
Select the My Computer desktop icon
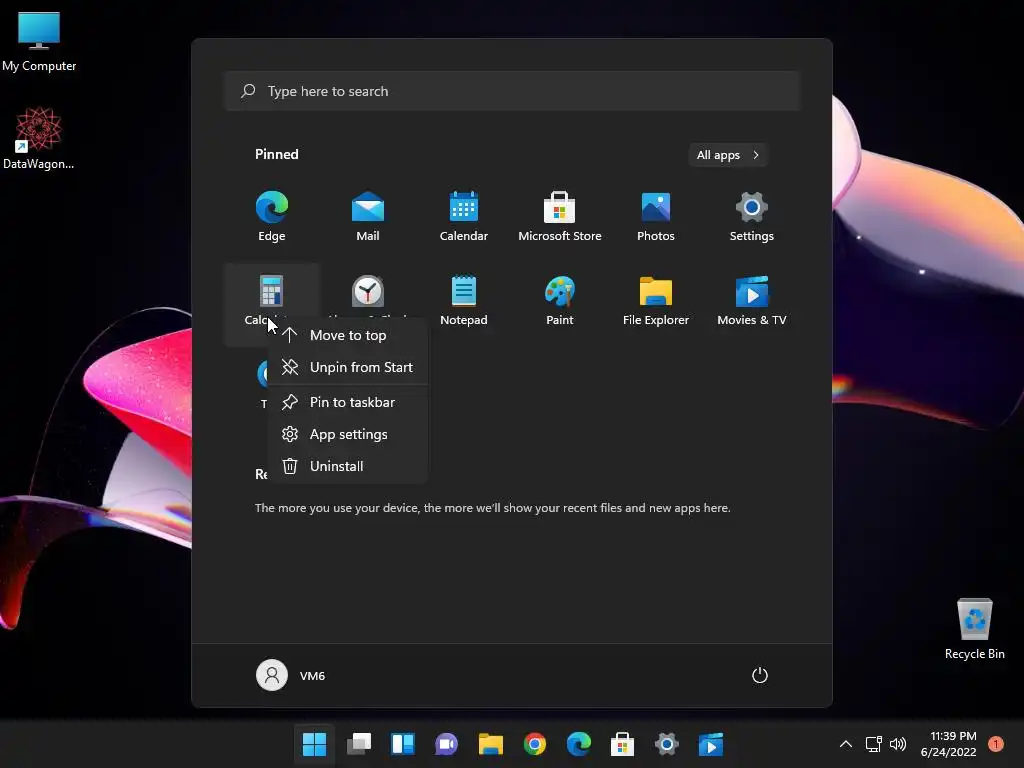(39, 42)
